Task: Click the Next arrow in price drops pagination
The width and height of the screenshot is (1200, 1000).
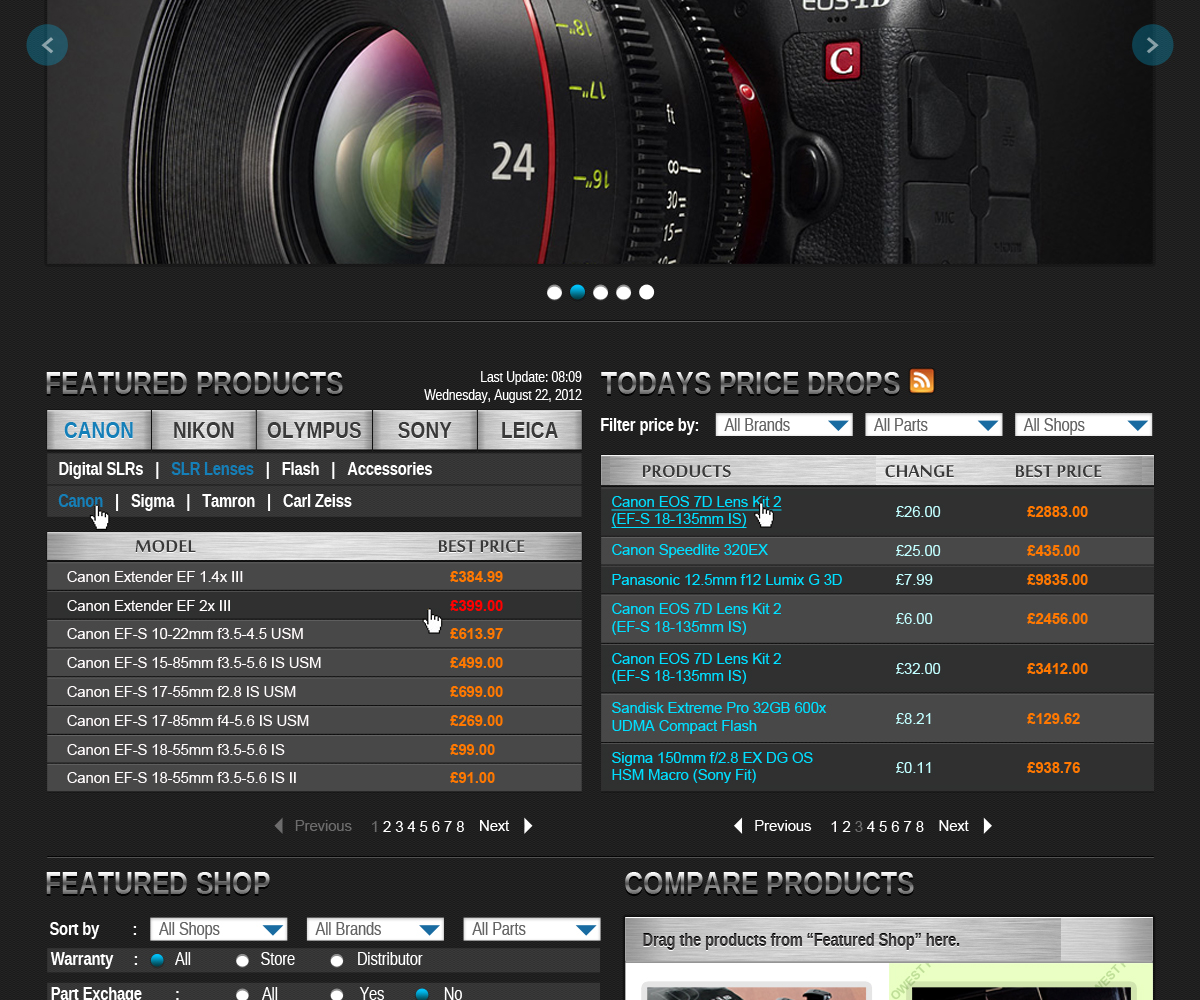Action: 987,826
